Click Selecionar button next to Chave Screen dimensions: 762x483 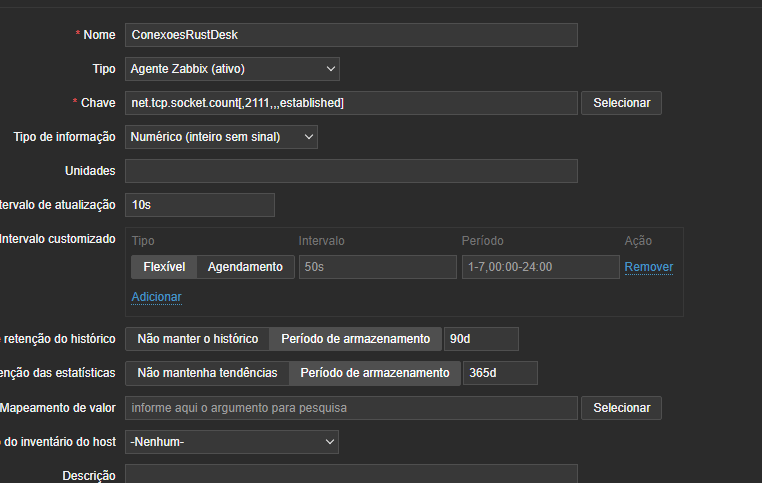[621, 103]
